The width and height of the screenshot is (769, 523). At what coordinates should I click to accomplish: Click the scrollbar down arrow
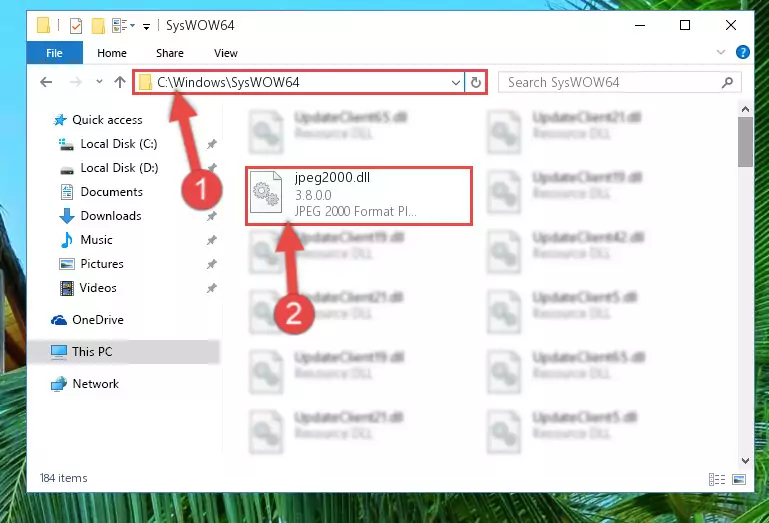(745, 461)
